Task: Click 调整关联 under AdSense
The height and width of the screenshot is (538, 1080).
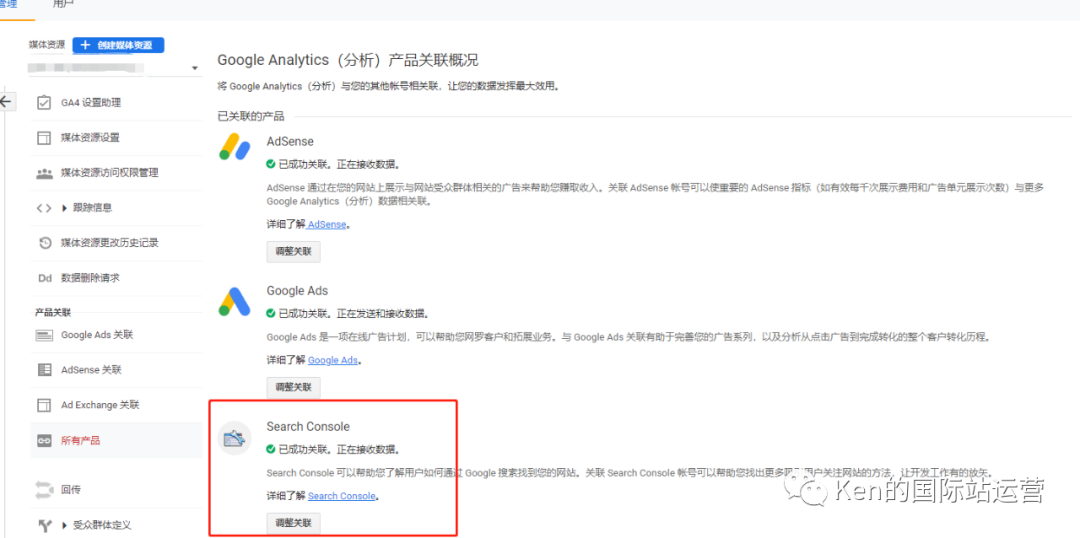Action: 293,251
